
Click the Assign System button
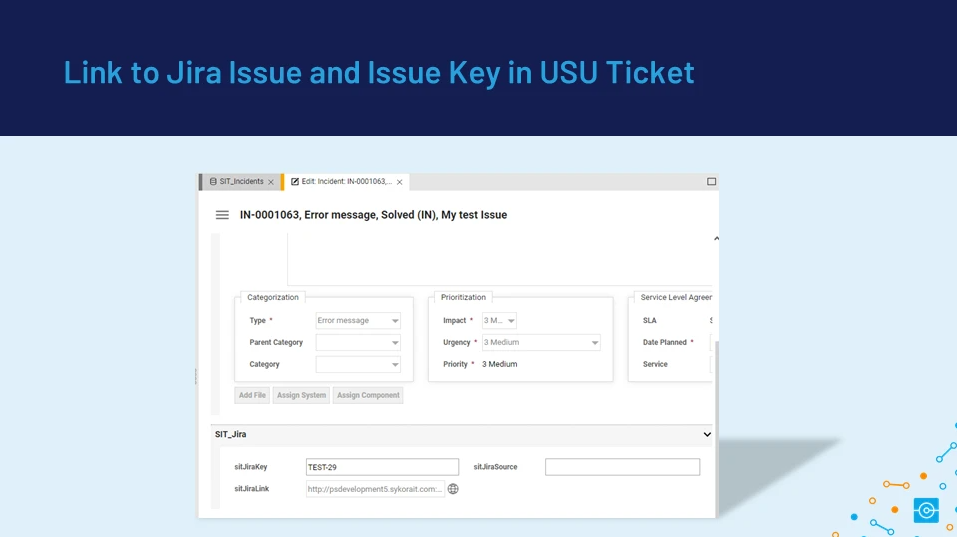(x=301, y=395)
